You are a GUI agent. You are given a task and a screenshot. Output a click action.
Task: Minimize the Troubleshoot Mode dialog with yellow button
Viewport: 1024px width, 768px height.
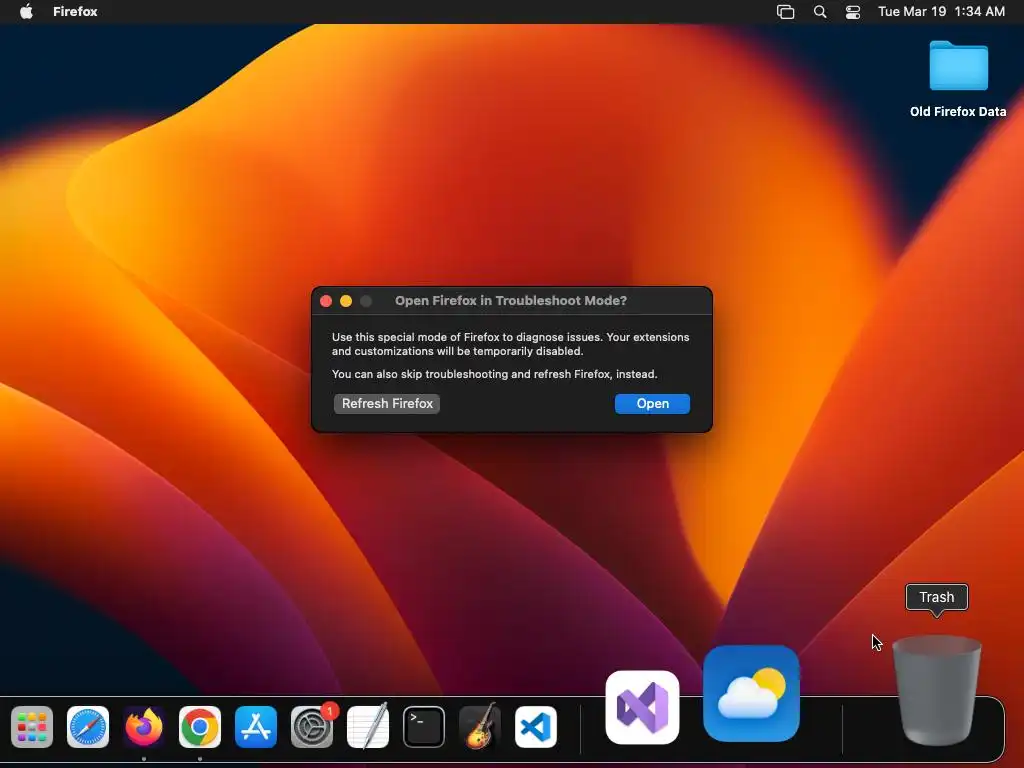(346, 301)
